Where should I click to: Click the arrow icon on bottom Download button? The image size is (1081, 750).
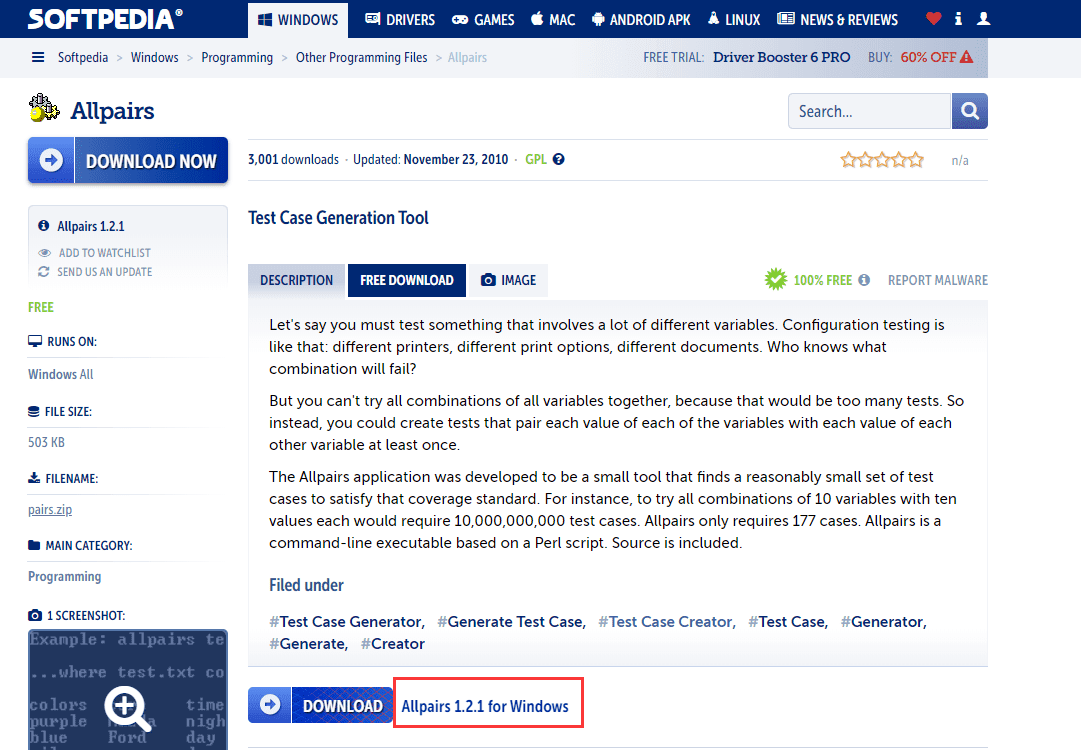[270, 705]
